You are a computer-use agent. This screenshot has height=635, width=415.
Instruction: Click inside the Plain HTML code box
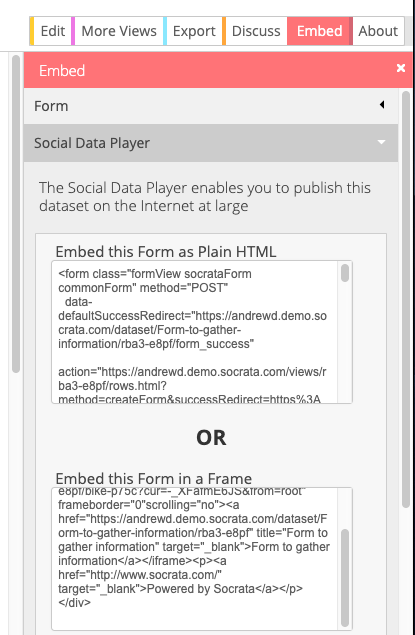[x=196, y=332]
